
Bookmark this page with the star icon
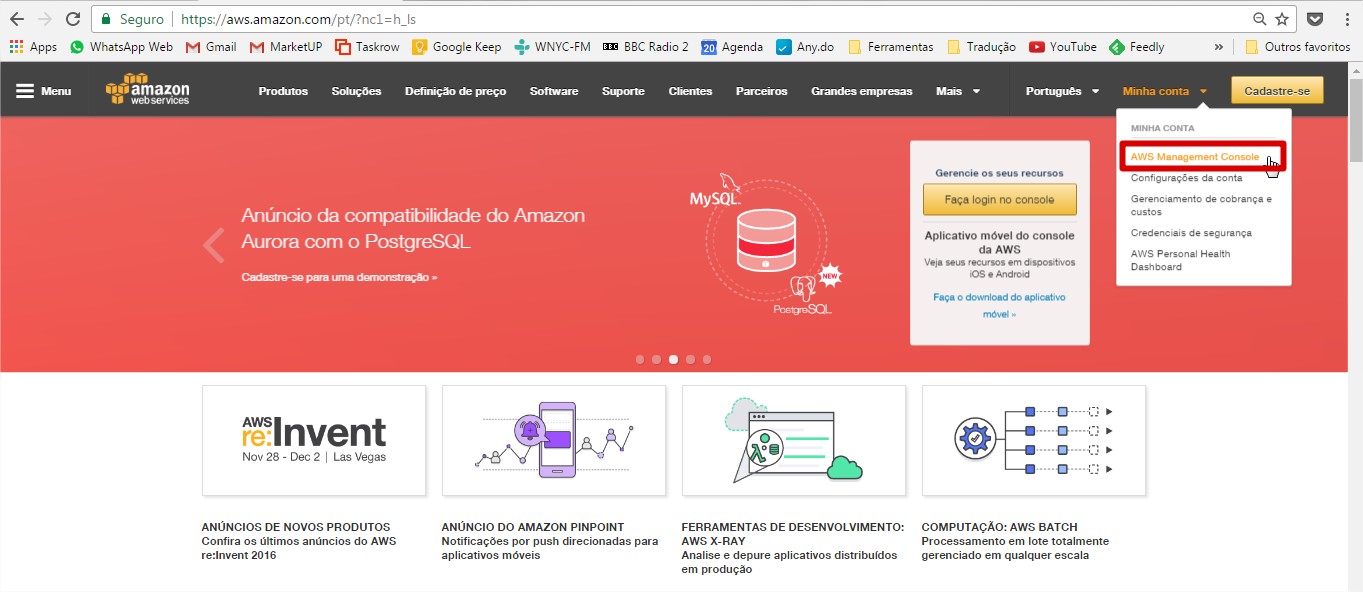pyautogui.click(x=1282, y=19)
